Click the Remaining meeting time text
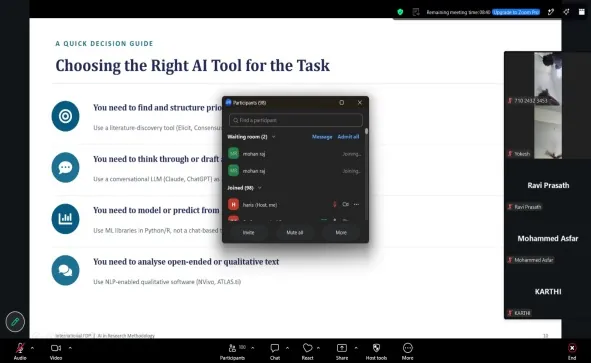The width and height of the screenshot is (591, 363). (458, 12)
